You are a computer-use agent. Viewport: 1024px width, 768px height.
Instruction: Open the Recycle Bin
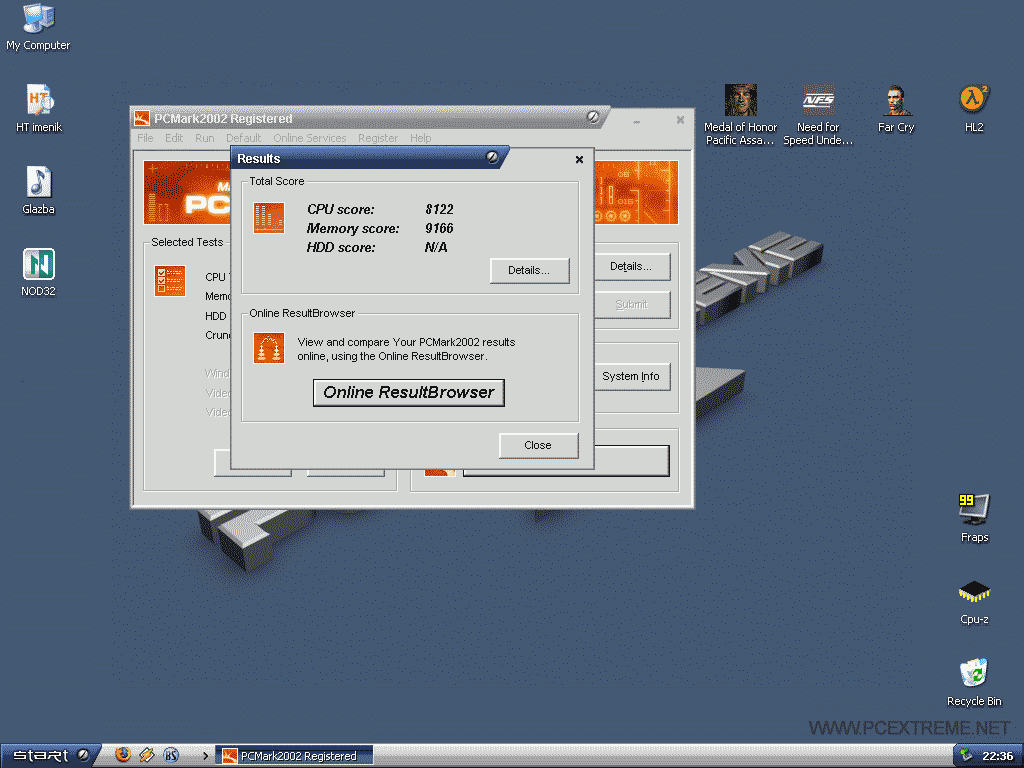point(974,674)
